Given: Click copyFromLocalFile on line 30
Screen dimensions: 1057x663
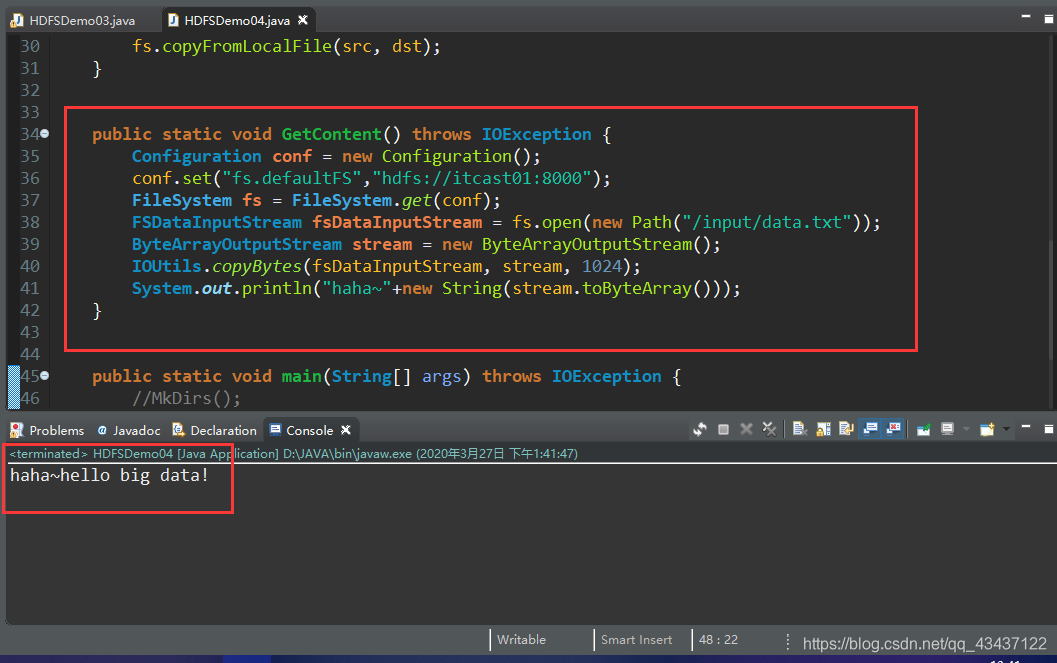Looking at the screenshot, I should point(247,46).
